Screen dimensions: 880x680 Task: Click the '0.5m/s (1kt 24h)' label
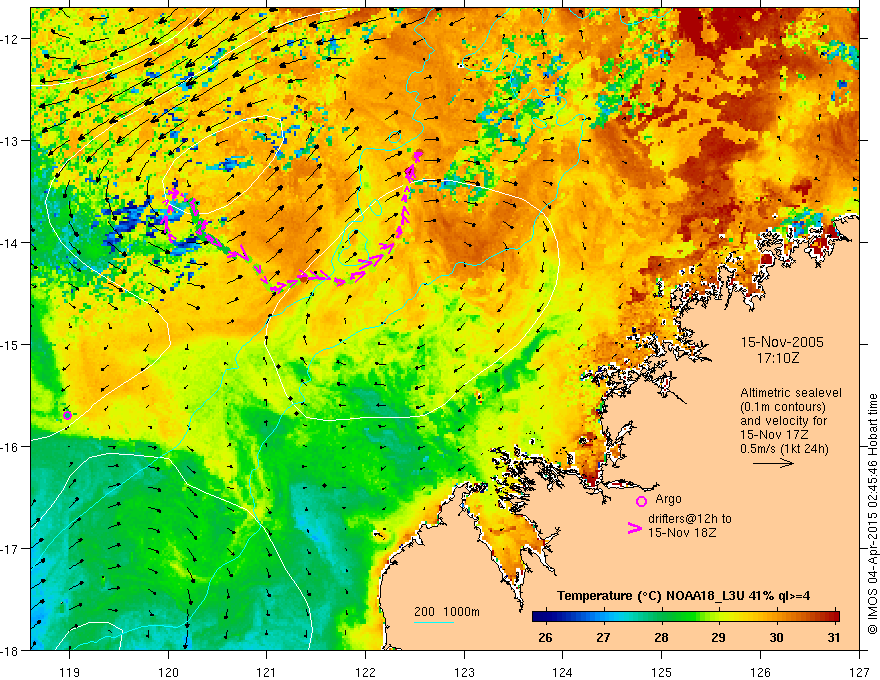[785, 449]
